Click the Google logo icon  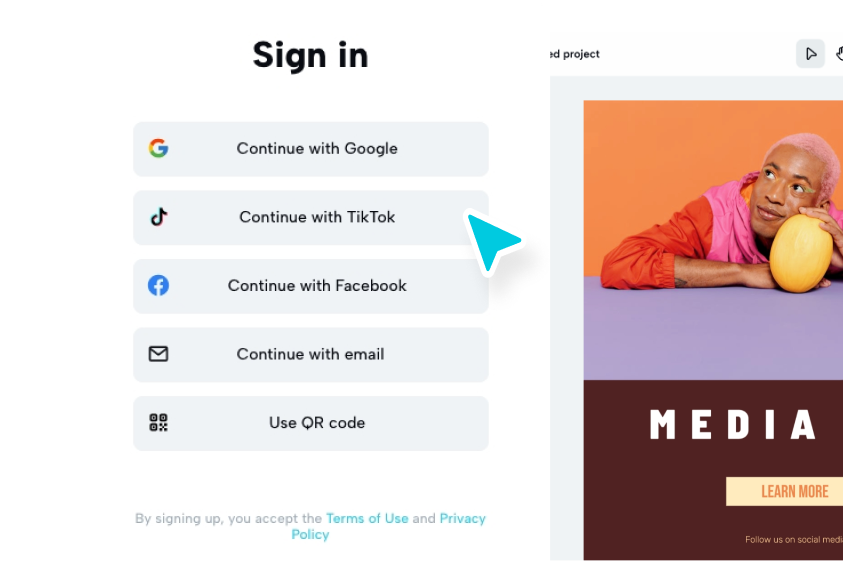pos(159,148)
